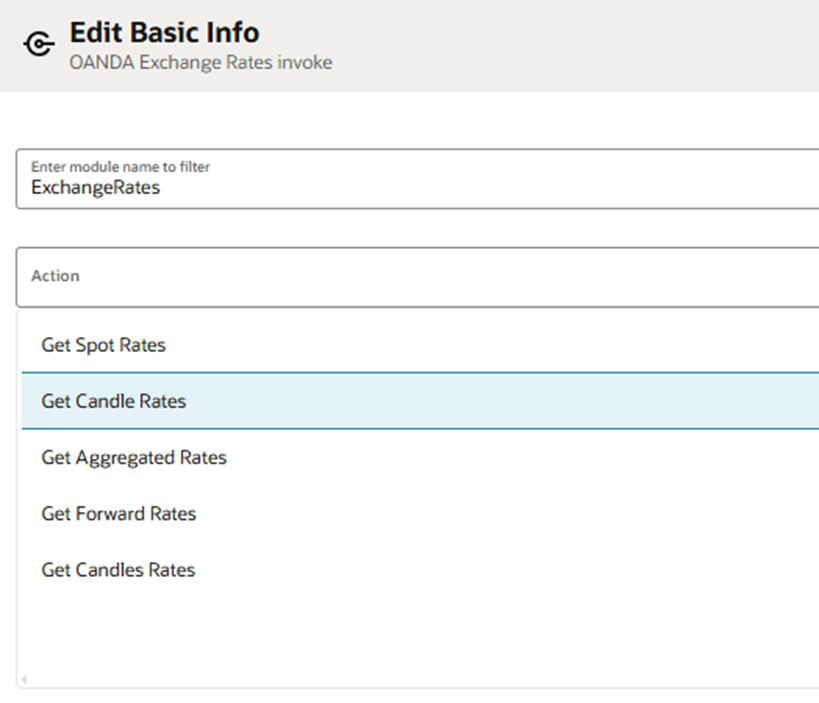The height and width of the screenshot is (703, 819).
Task: Click the OANDA Exchange Rates invoke subtitle
Action: (x=201, y=63)
